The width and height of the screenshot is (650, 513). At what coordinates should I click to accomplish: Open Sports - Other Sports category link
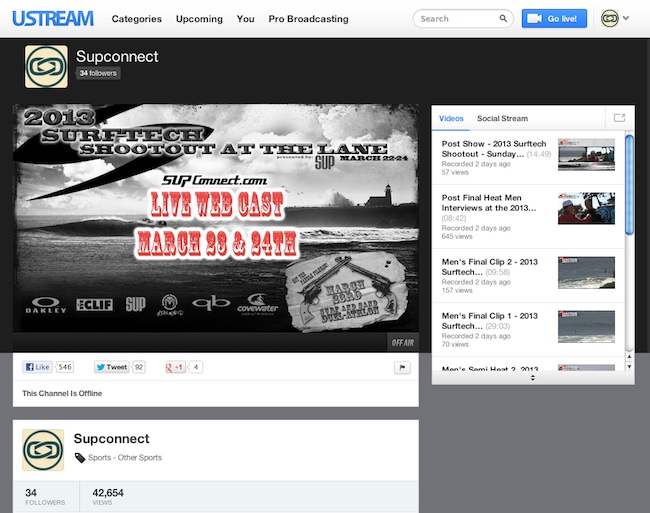(x=125, y=457)
